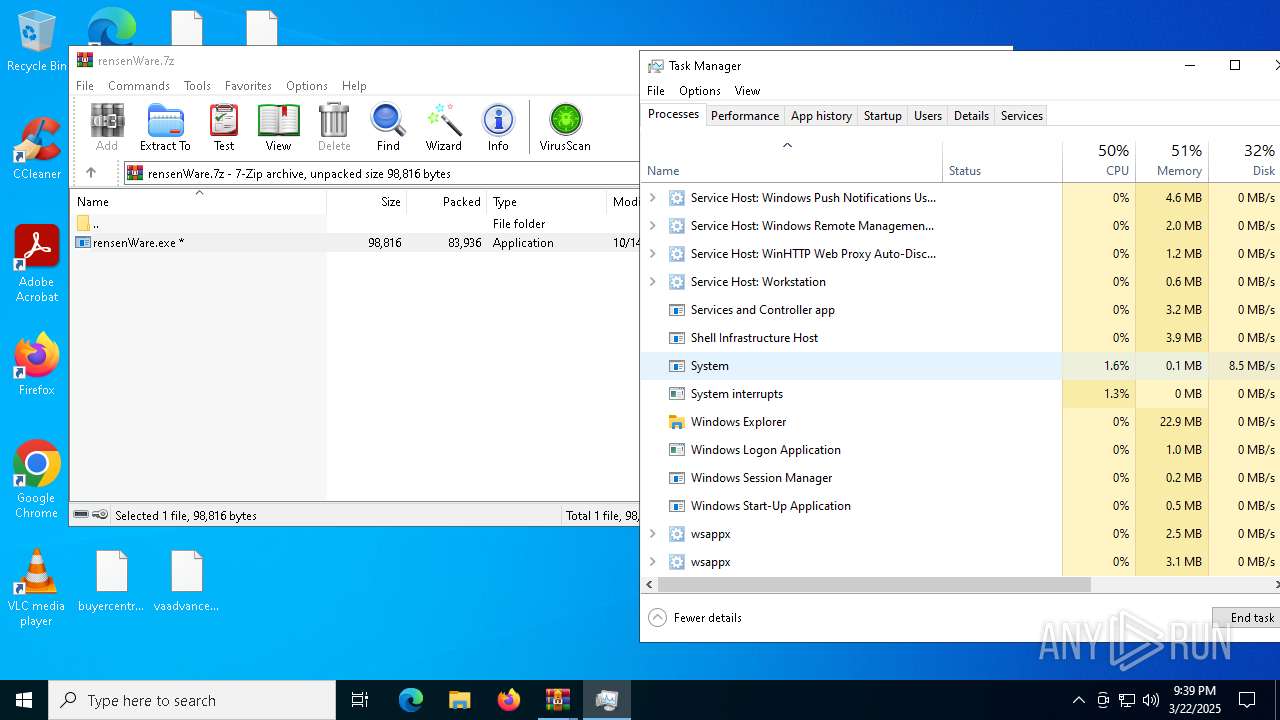The width and height of the screenshot is (1280, 720).
Task: Select the Adobe Acrobat desktop icon
Action: 36,263
